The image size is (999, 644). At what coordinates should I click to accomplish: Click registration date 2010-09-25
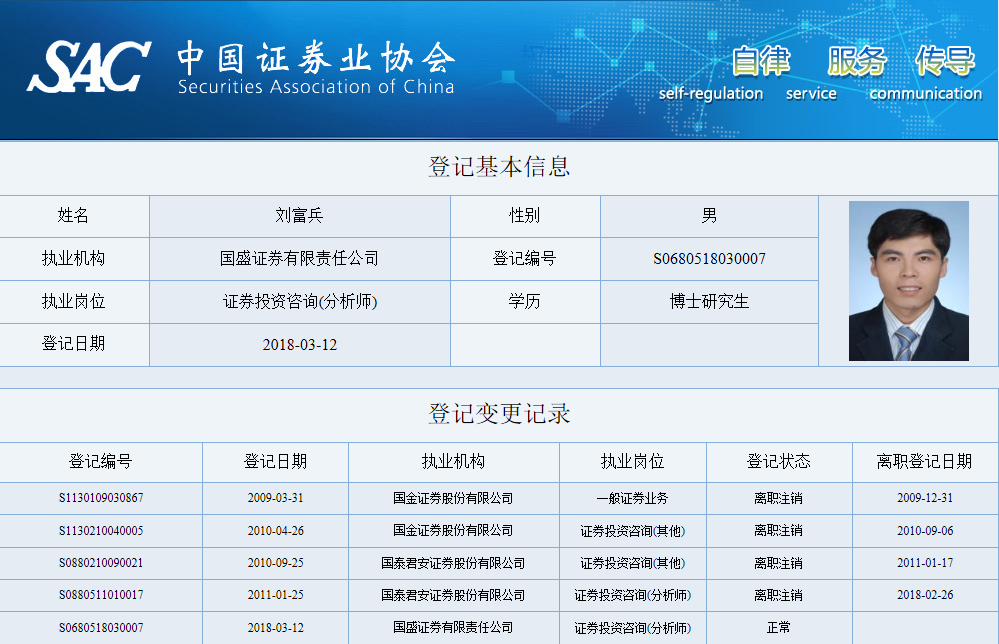click(x=275, y=563)
